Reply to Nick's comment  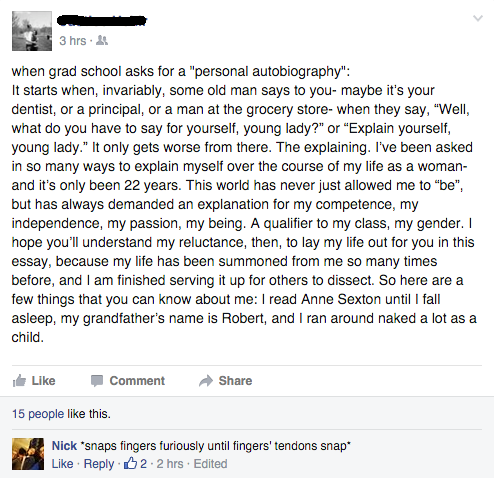[99, 464]
